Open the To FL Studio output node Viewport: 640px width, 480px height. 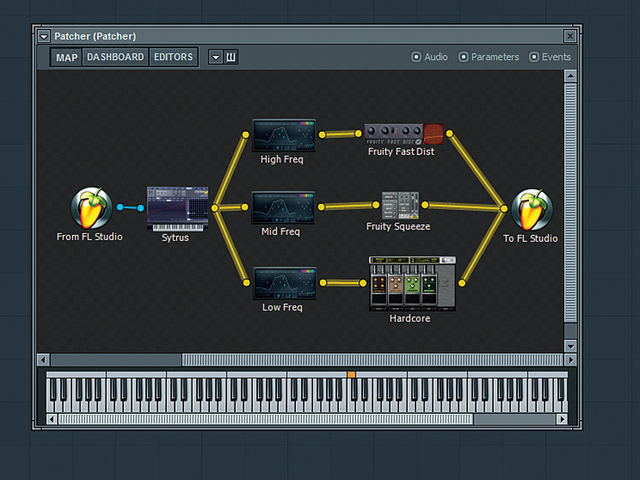coord(532,209)
